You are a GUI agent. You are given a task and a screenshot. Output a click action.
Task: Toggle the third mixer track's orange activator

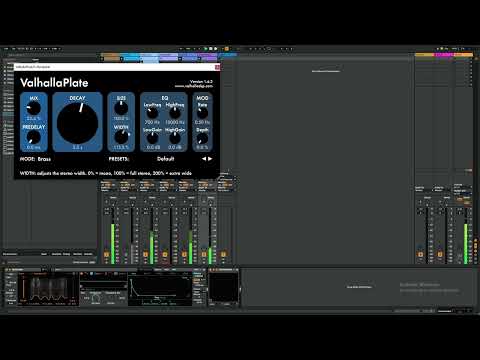(165, 254)
